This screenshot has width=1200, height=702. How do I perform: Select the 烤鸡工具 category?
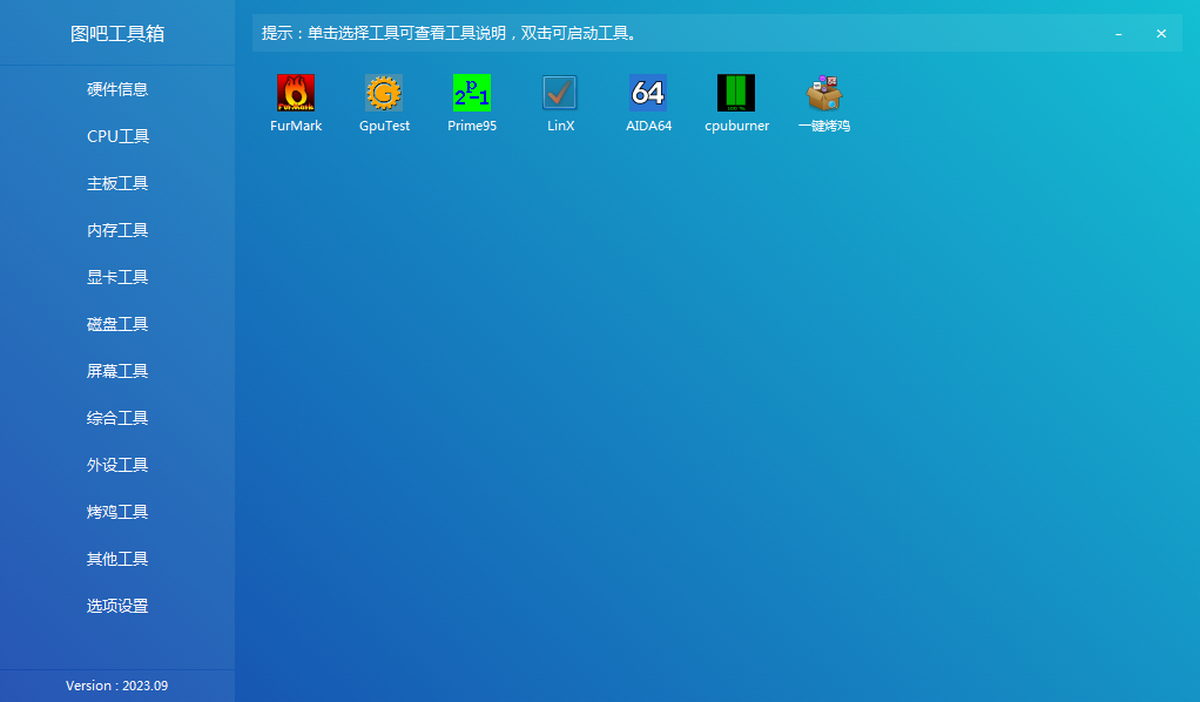[x=117, y=512]
